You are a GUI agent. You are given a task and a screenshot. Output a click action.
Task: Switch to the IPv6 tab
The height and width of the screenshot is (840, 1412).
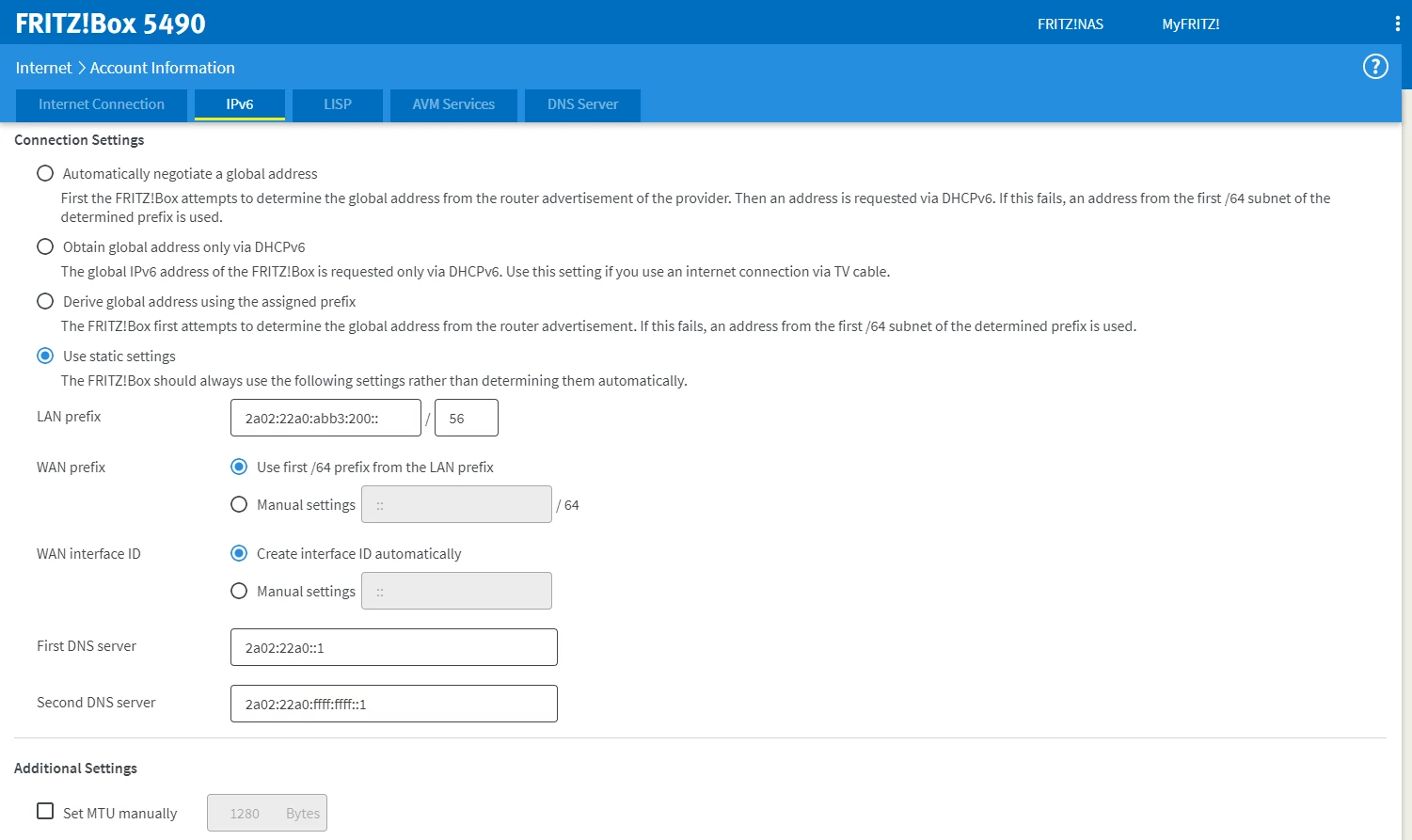point(240,104)
